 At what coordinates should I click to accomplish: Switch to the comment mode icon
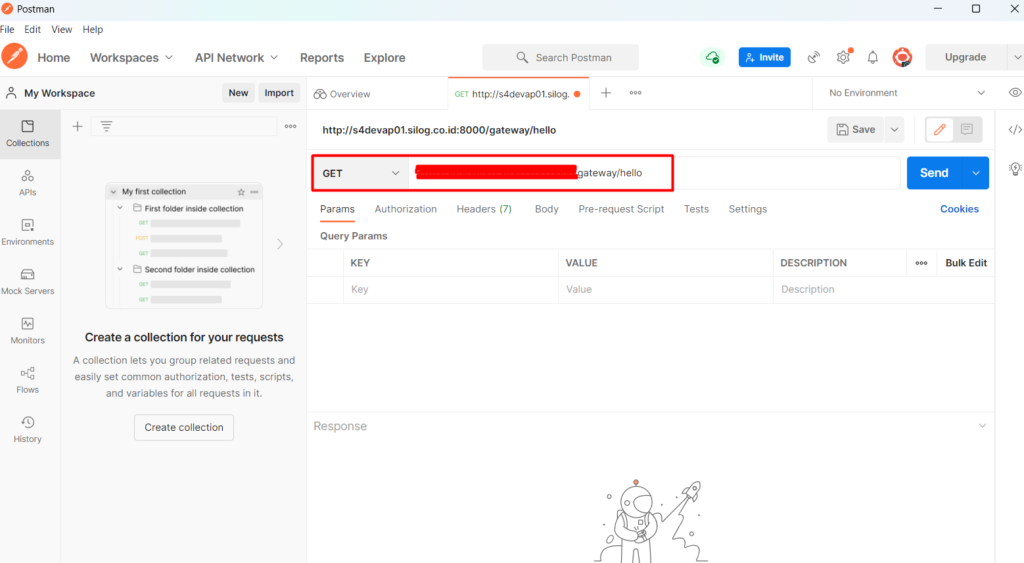(966, 129)
